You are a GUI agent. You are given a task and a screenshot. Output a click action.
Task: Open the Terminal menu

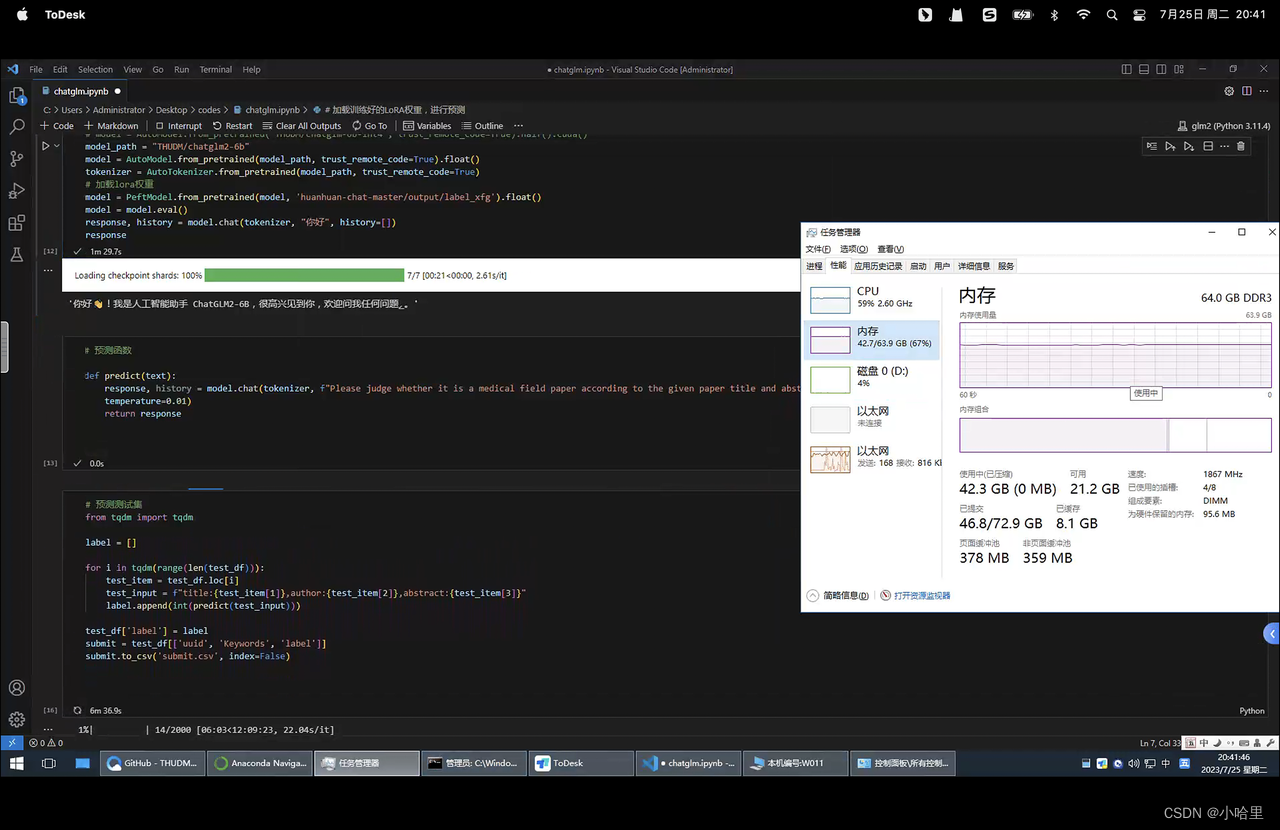[x=215, y=70]
